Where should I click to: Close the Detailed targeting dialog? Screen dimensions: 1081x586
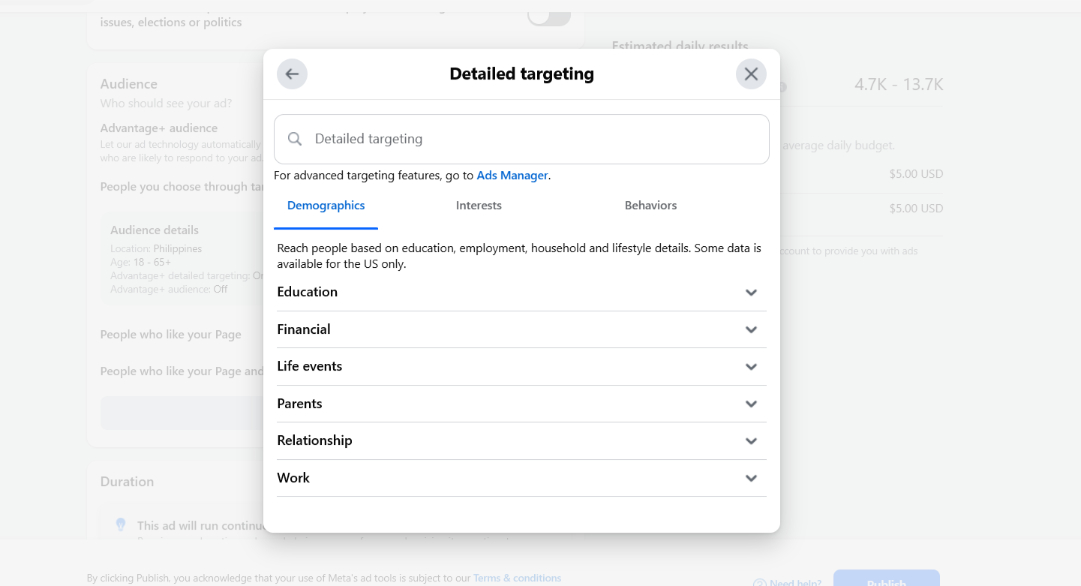coord(751,74)
